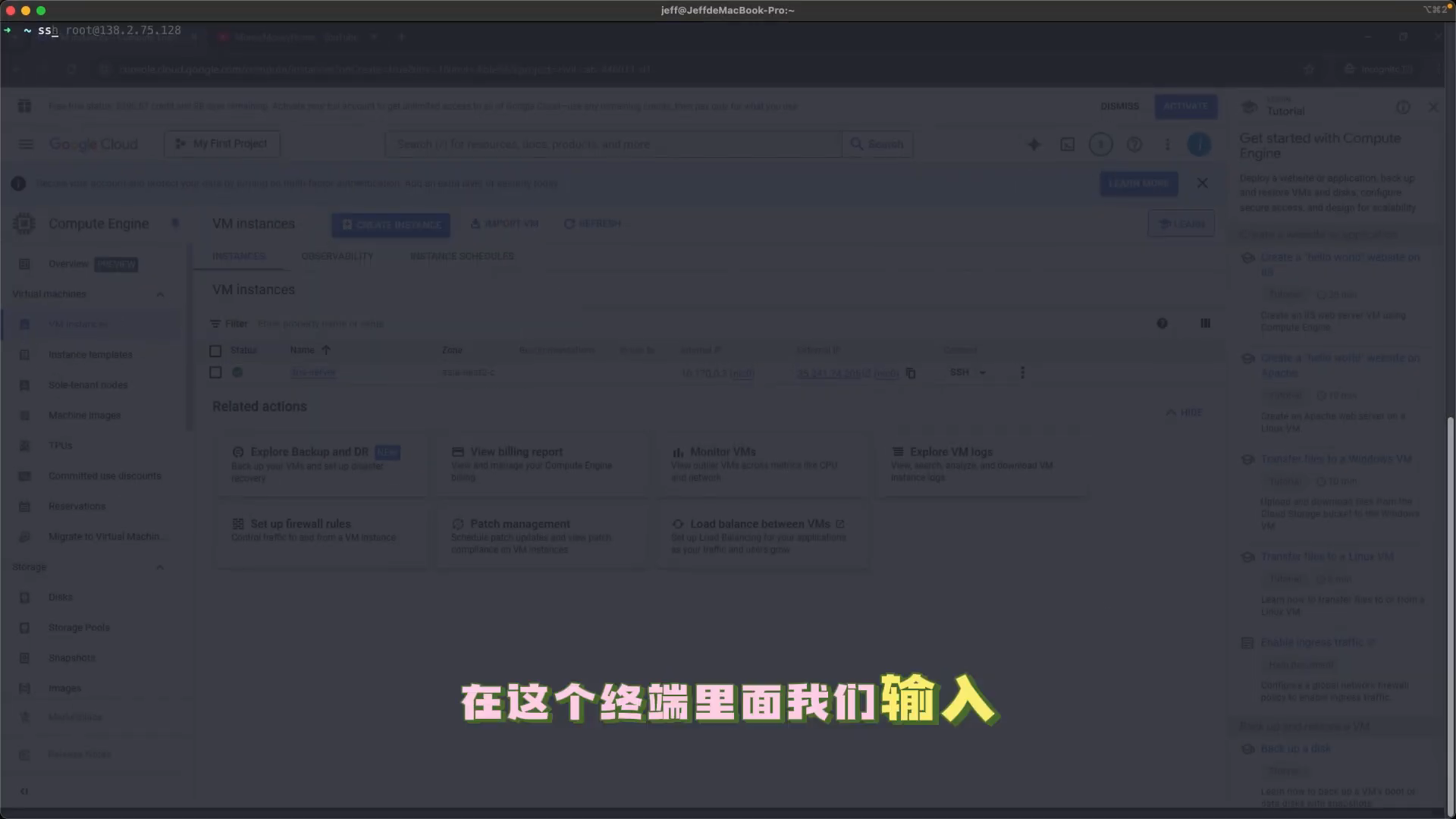Click the LEARN MORE security banner button

click(1138, 184)
